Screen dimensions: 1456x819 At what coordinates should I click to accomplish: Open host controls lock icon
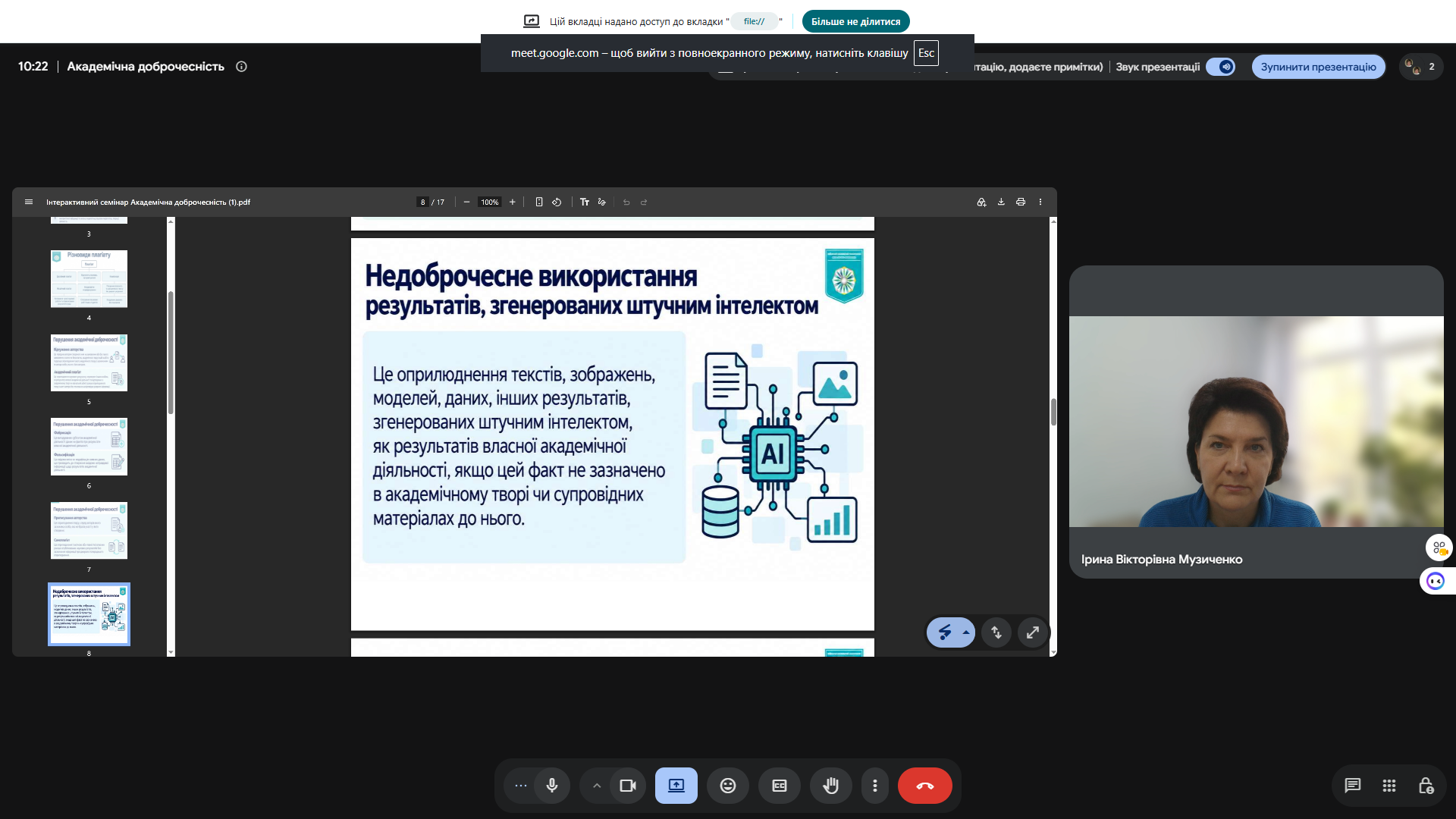point(1426,786)
